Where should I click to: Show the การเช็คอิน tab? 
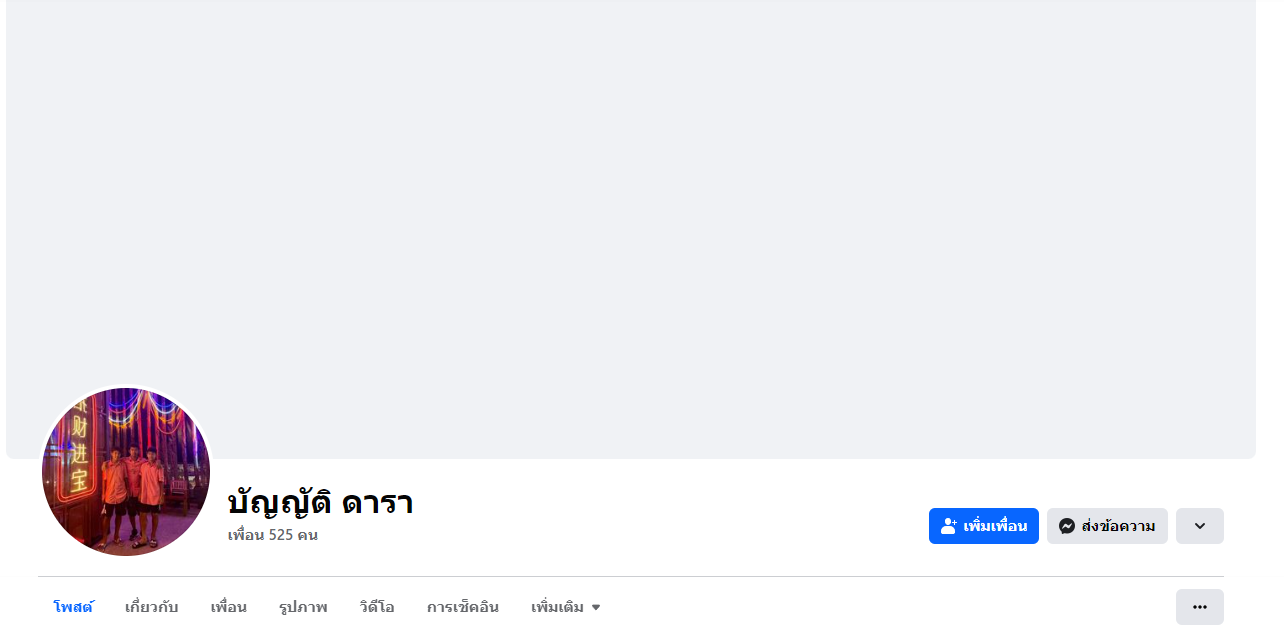tap(462, 607)
